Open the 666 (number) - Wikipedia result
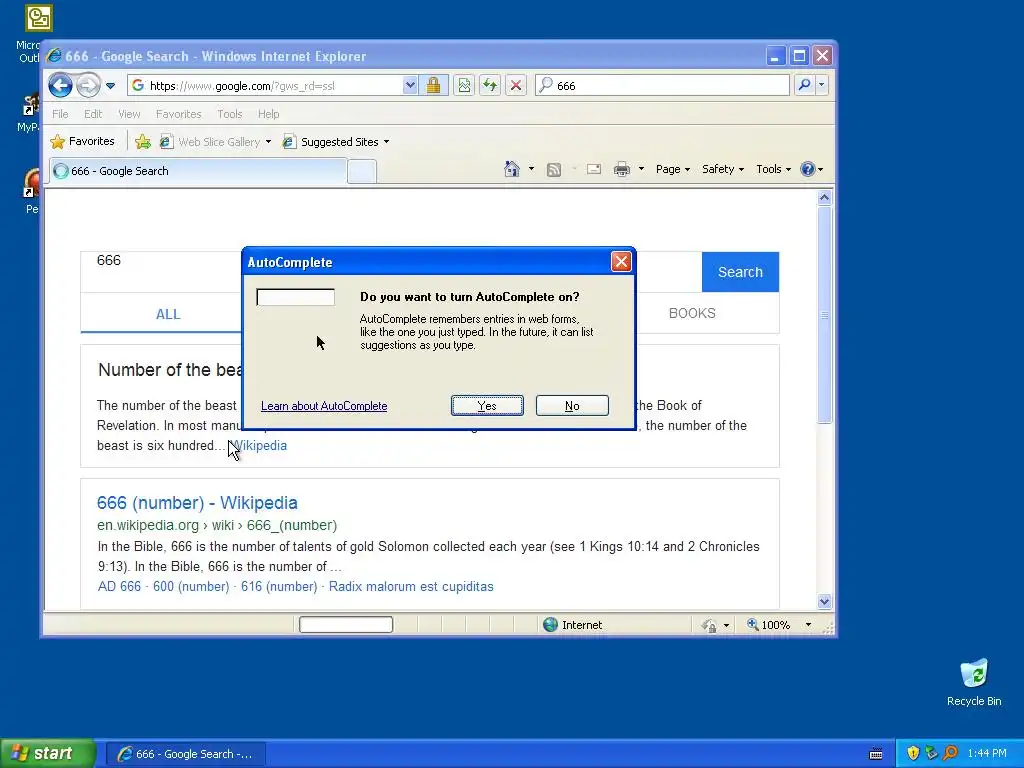Viewport: 1024px width, 768px height. coord(197,503)
